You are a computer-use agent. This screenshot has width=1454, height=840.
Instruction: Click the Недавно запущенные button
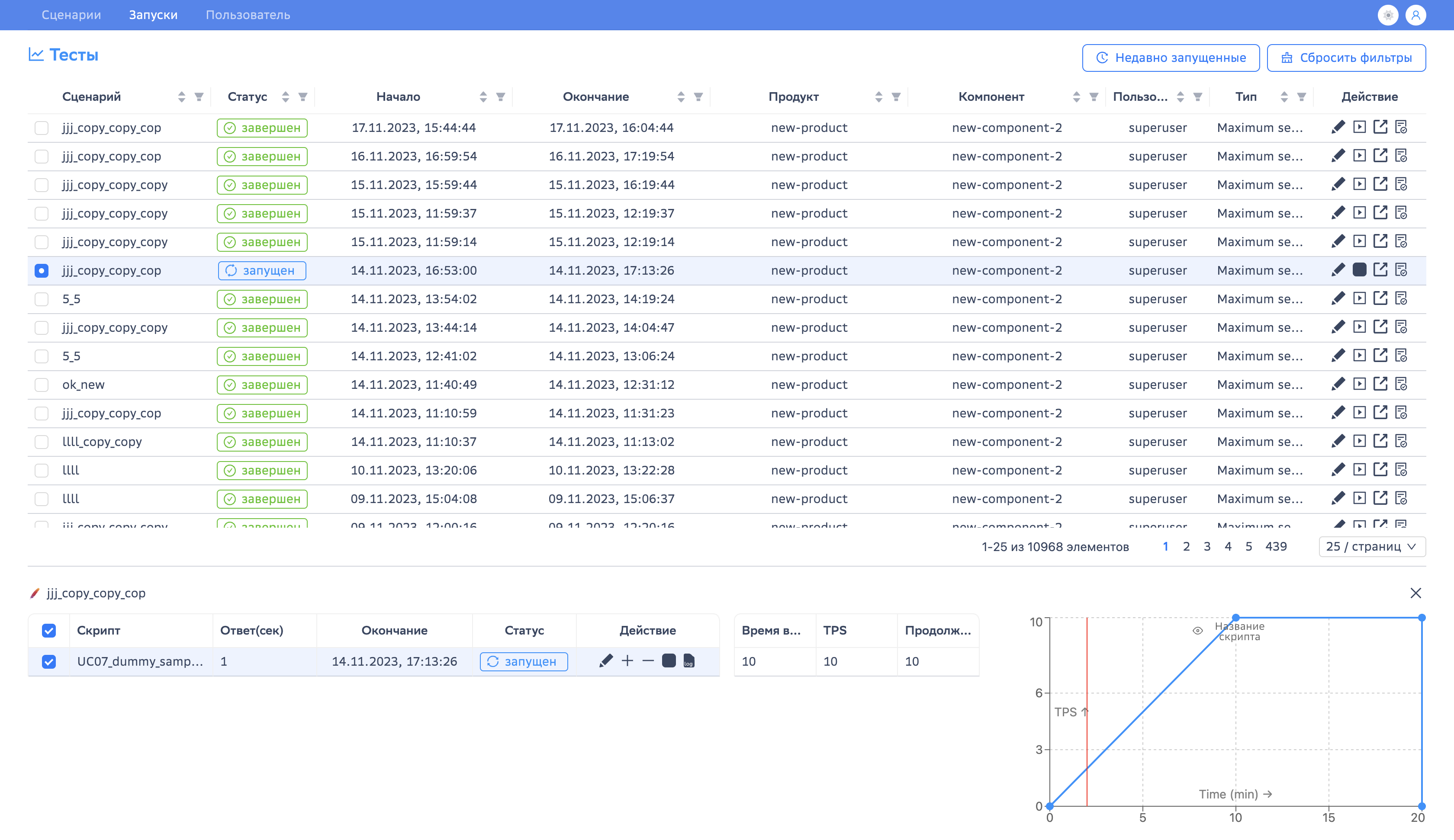point(1171,58)
